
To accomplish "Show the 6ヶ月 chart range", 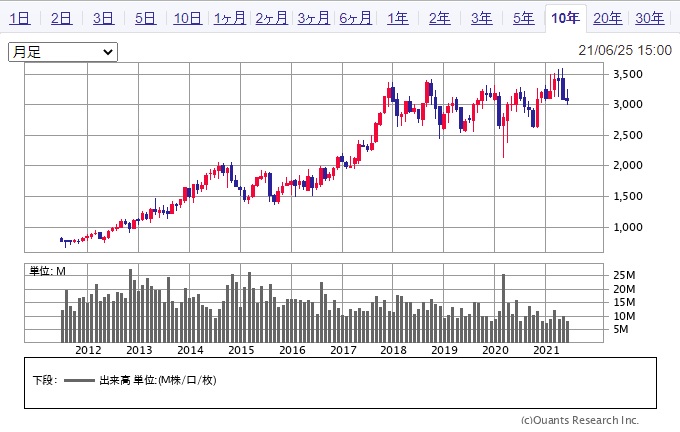I will [356, 18].
